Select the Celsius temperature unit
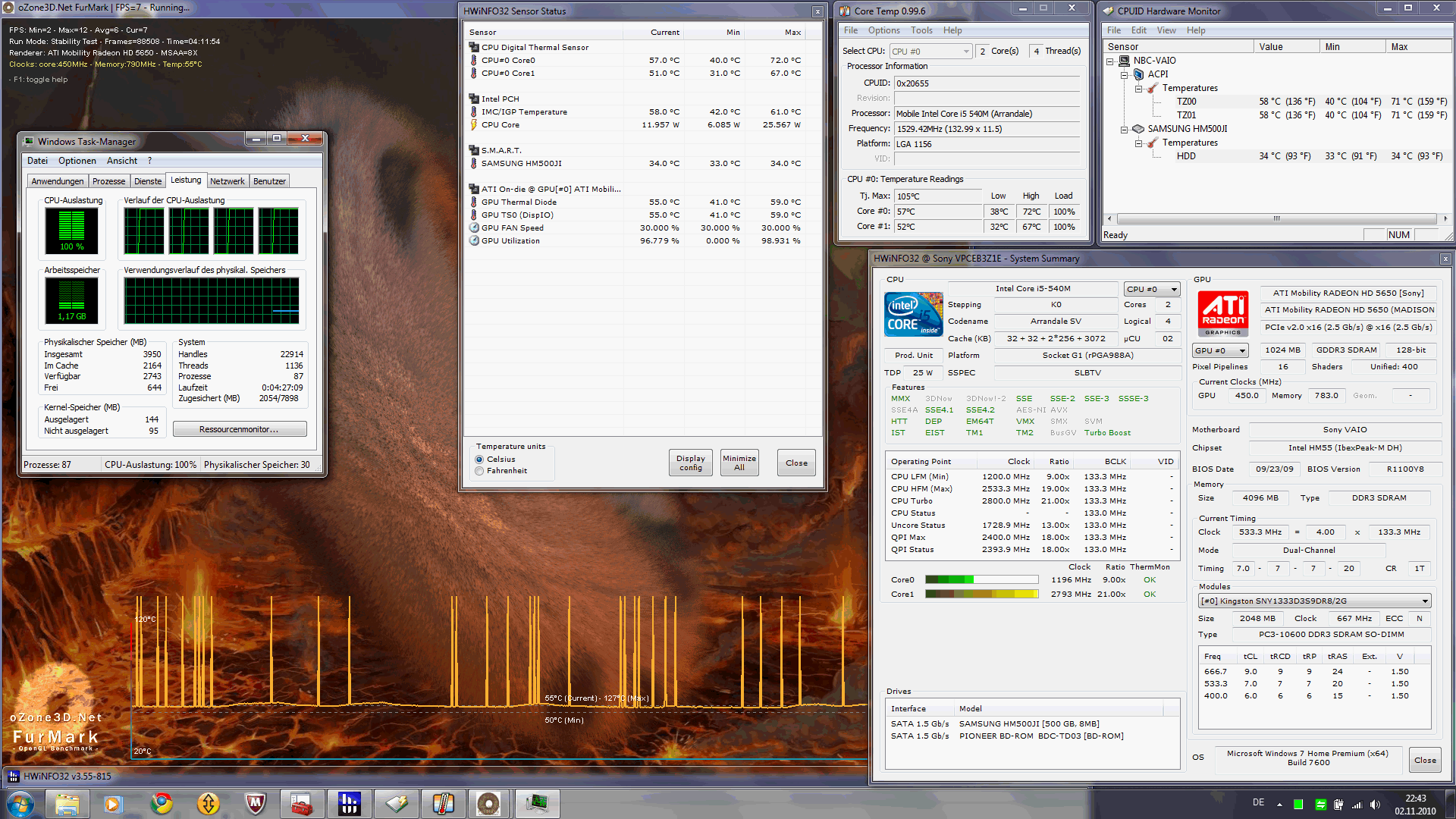The width and height of the screenshot is (1456, 819). (479, 460)
